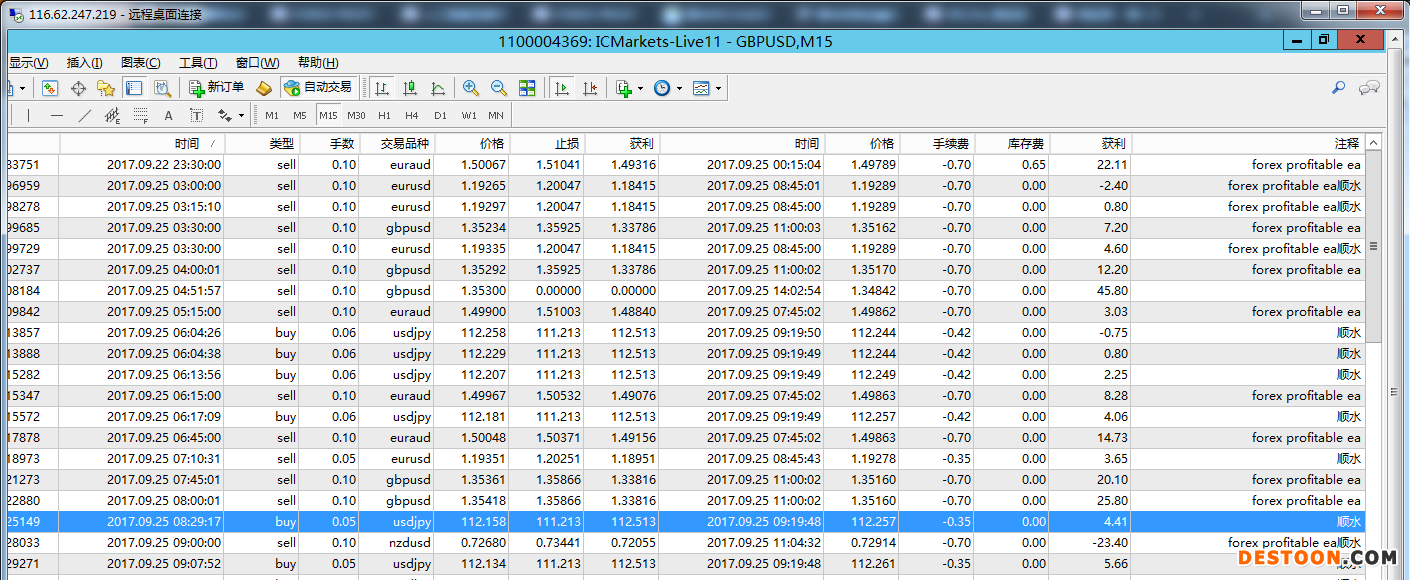Switch chart to line chart
Image resolution: width=1410 pixels, height=580 pixels.
(438, 88)
